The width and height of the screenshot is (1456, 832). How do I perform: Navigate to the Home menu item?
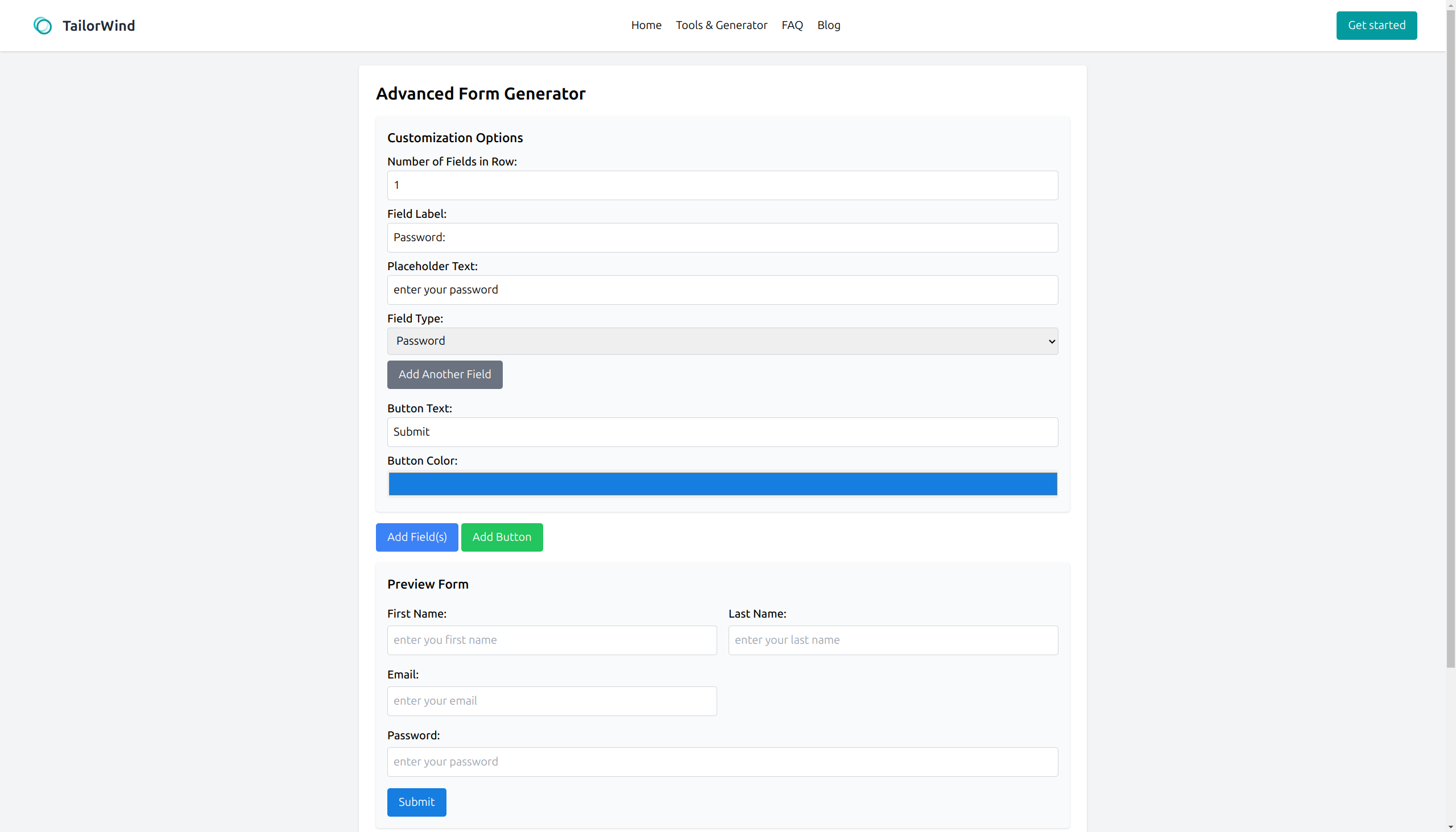[646, 25]
